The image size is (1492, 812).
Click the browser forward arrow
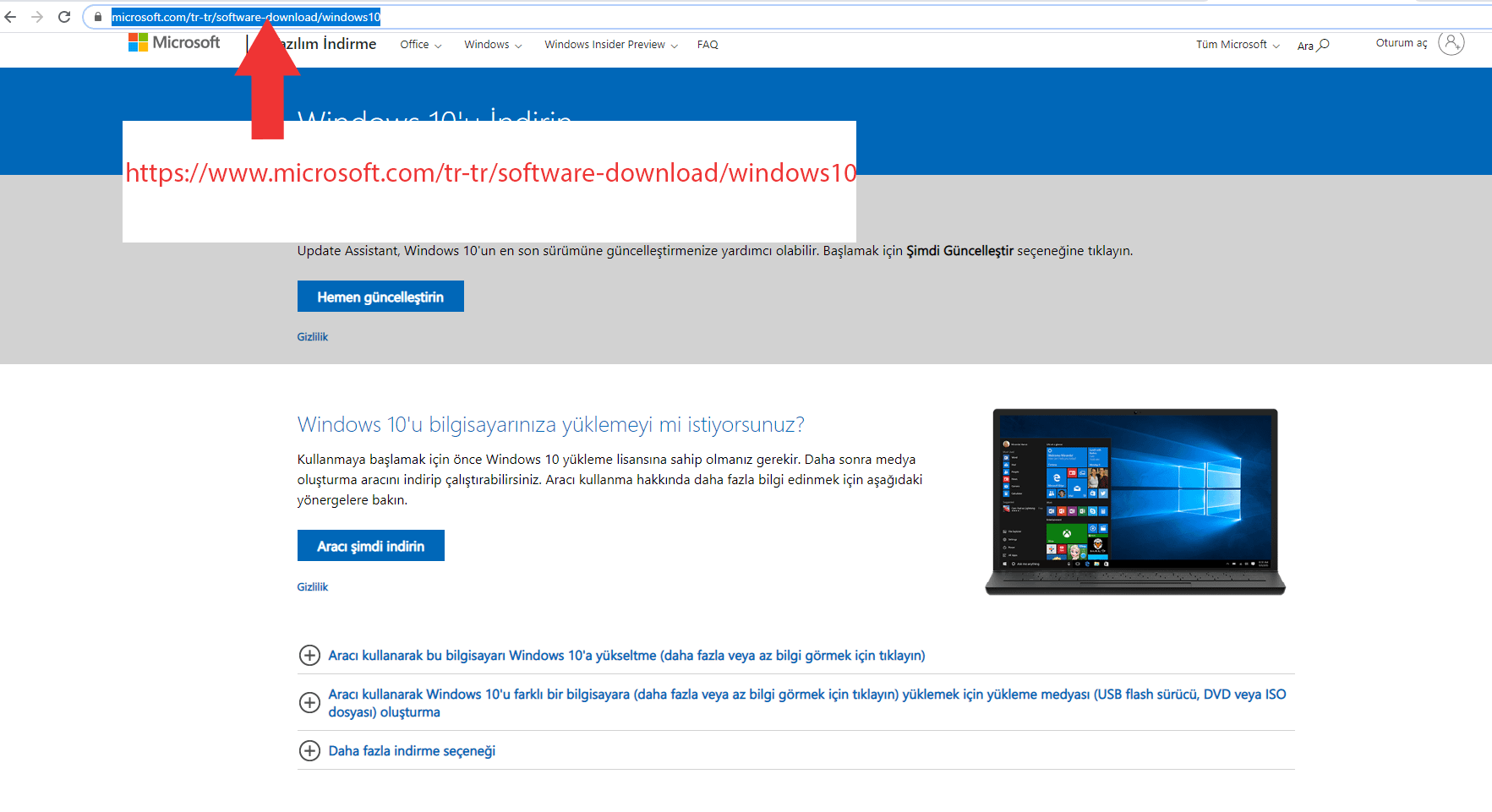pyautogui.click(x=37, y=17)
